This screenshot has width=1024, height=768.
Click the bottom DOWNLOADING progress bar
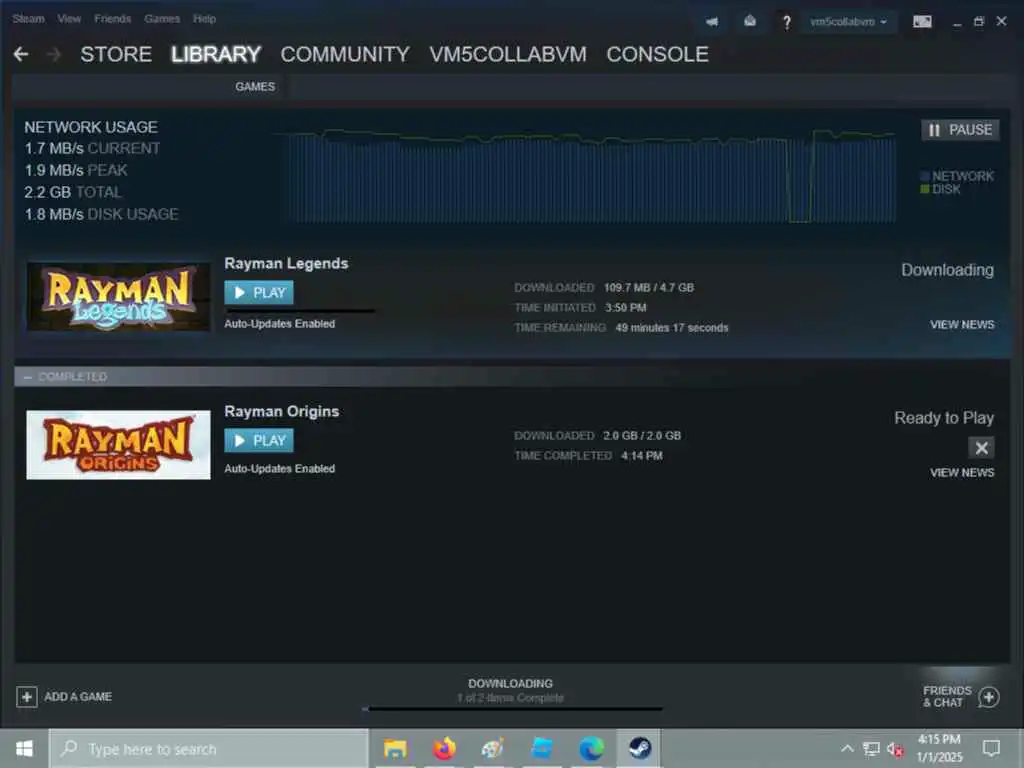[513, 709]
